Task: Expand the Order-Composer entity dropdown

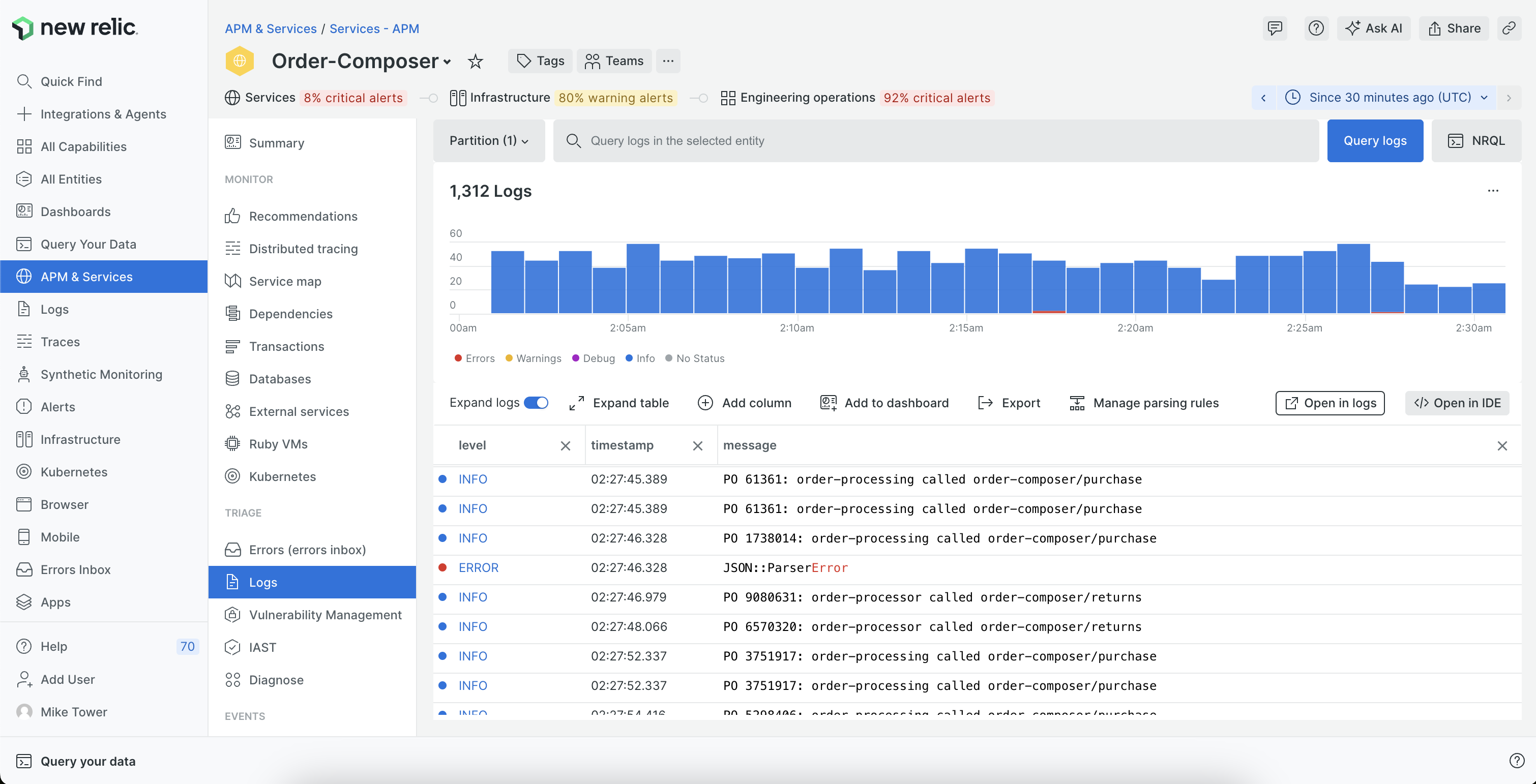Action: pos(448,62)
